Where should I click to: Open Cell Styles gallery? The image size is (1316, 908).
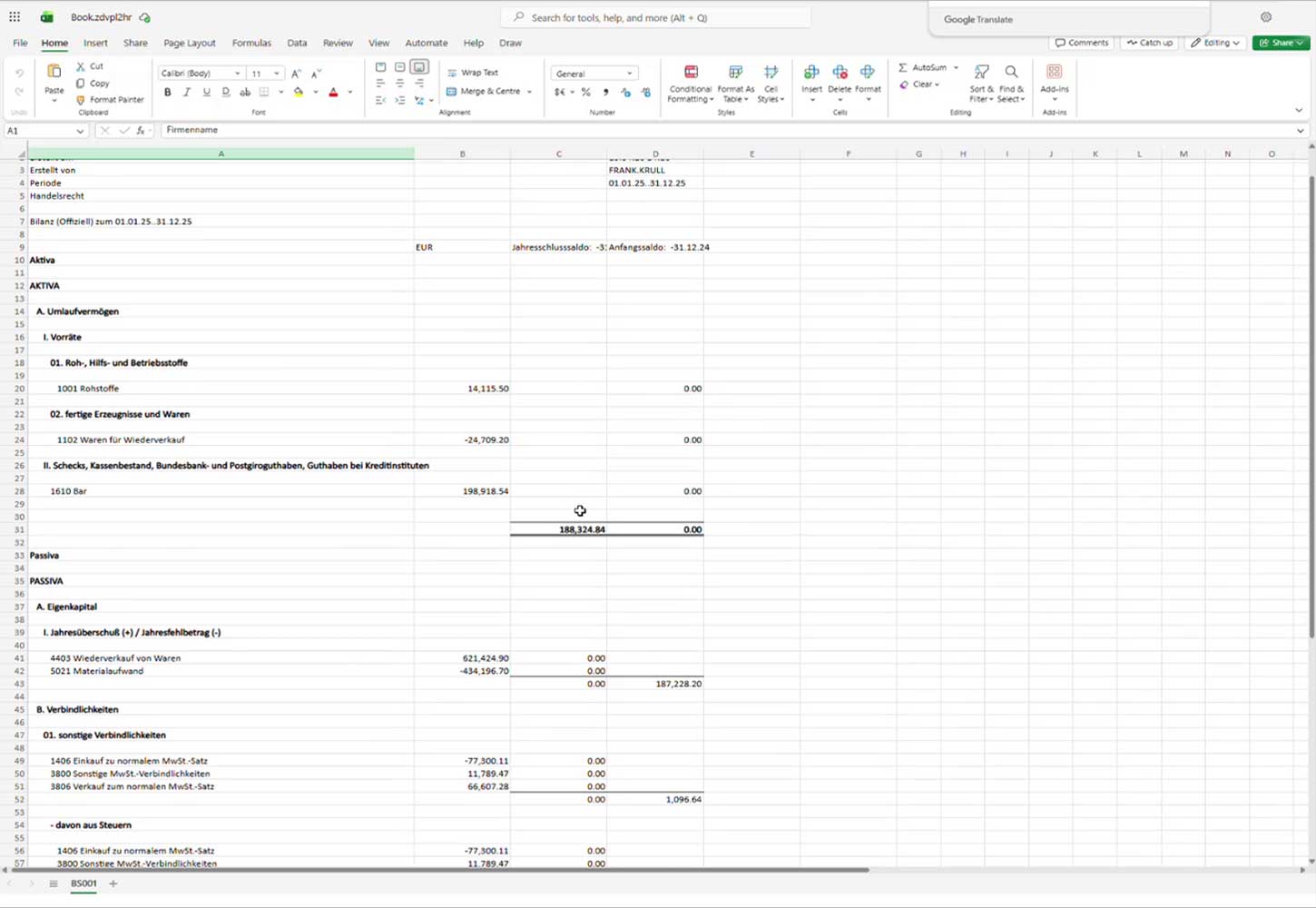click(x=771, y=84)
